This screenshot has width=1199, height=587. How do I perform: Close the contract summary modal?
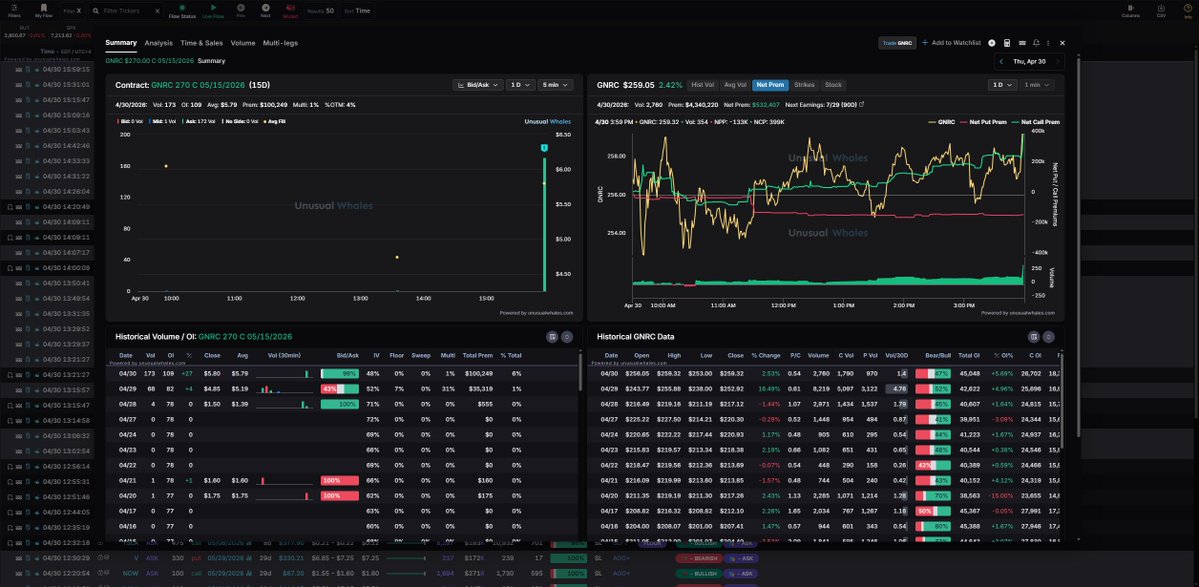(x=1062, y=44)
